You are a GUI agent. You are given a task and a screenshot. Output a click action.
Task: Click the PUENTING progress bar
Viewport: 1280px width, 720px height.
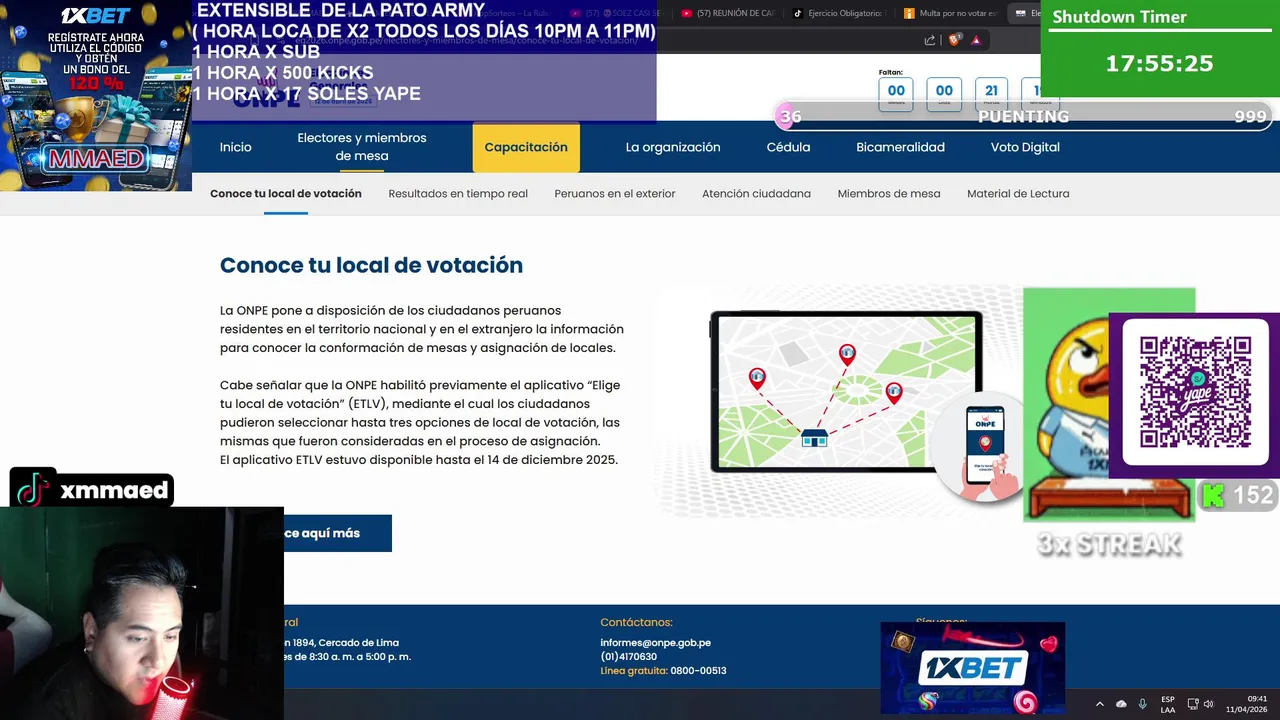tap(1026, 116)
